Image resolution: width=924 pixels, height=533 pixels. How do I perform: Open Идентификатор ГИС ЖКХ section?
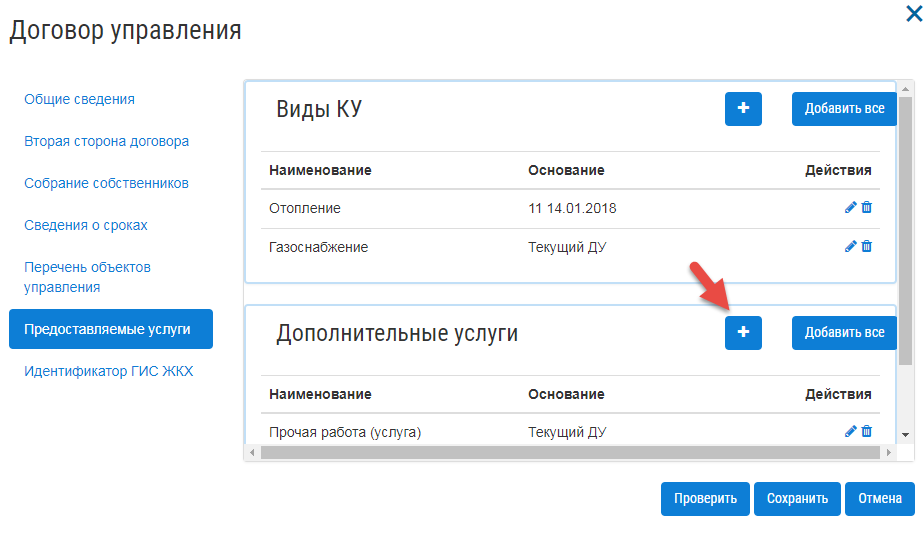(x=109, y=371)
